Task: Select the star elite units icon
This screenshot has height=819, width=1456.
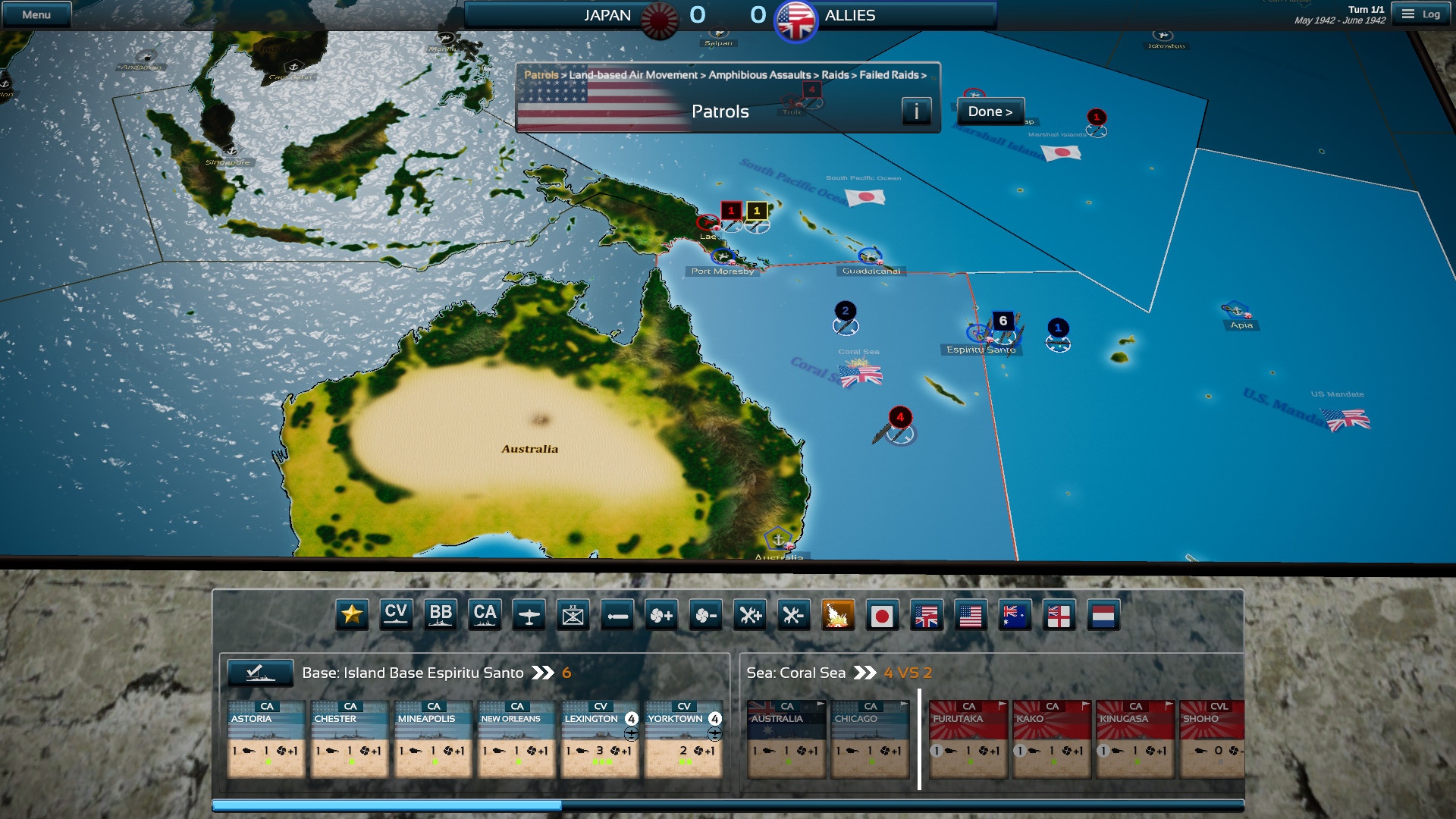Action: (x=352, y=615)
